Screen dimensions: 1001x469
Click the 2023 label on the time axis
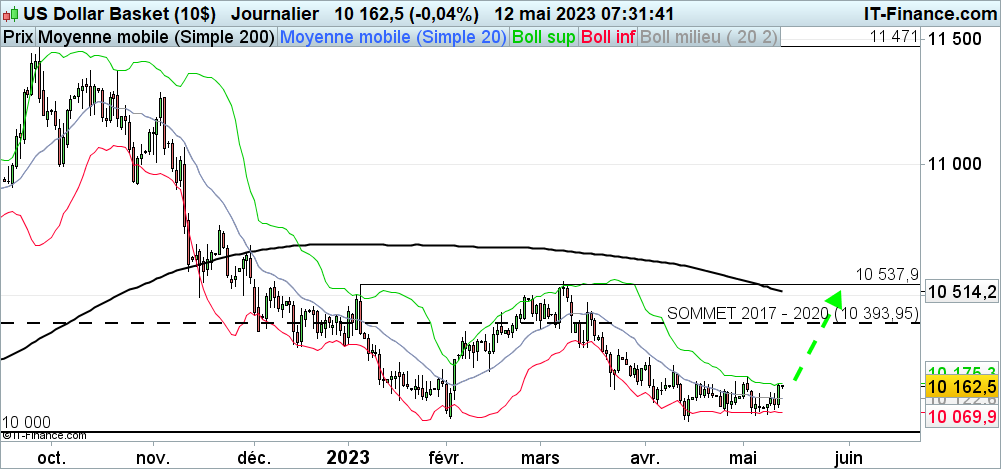[x=348, y=456]
